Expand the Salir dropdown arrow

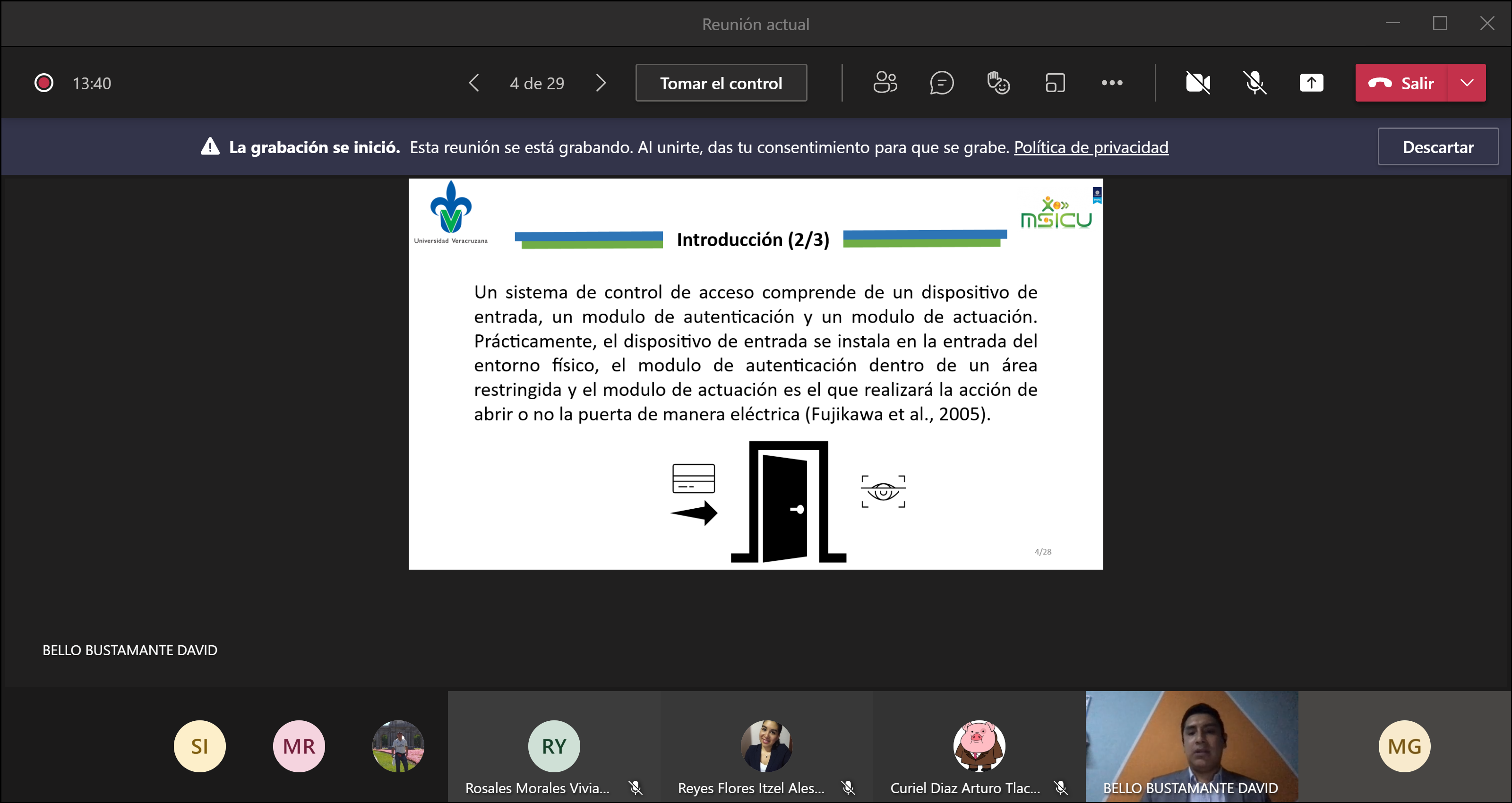(1467, 83)
